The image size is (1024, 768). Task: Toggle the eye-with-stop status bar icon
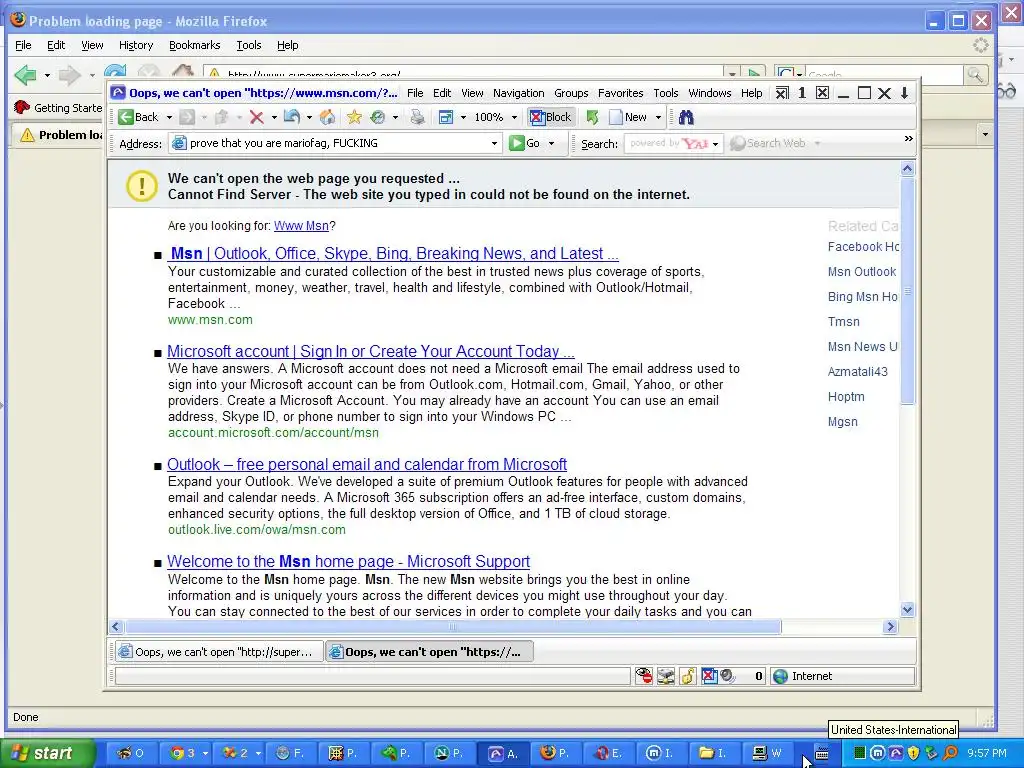click(643, 676)
